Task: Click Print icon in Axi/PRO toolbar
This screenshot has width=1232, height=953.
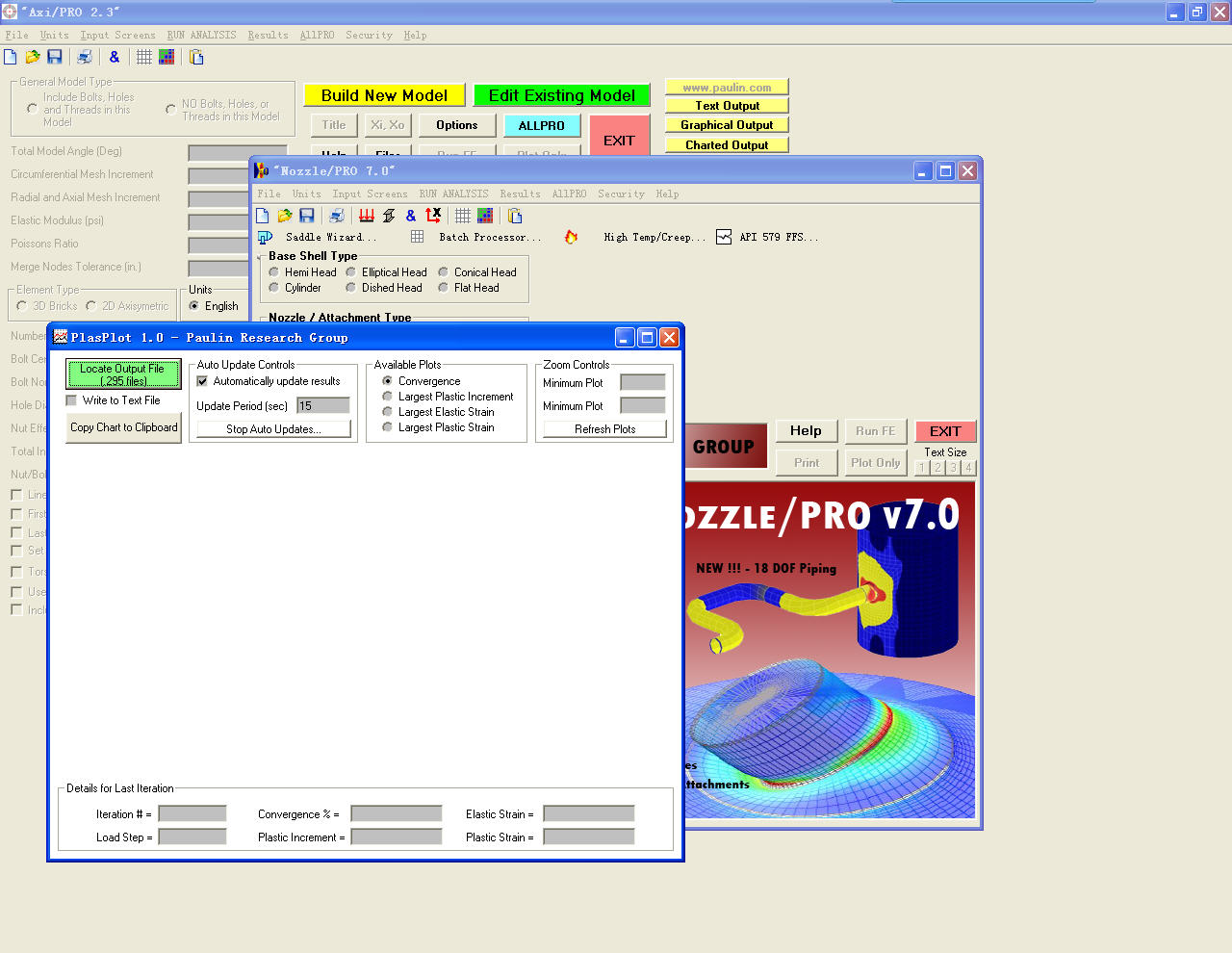Action: click(84, 57)
